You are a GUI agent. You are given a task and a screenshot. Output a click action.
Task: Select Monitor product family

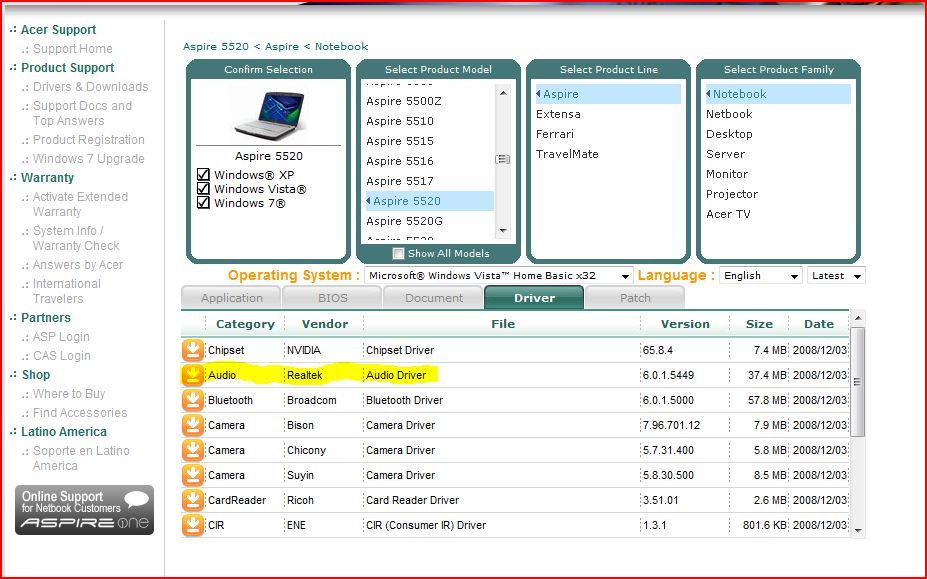[727, 174]
